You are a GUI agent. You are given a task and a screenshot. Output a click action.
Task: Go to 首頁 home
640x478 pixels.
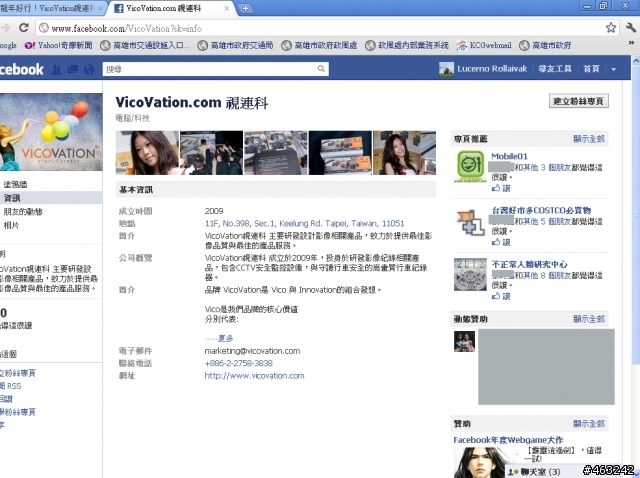pos(591,69)
